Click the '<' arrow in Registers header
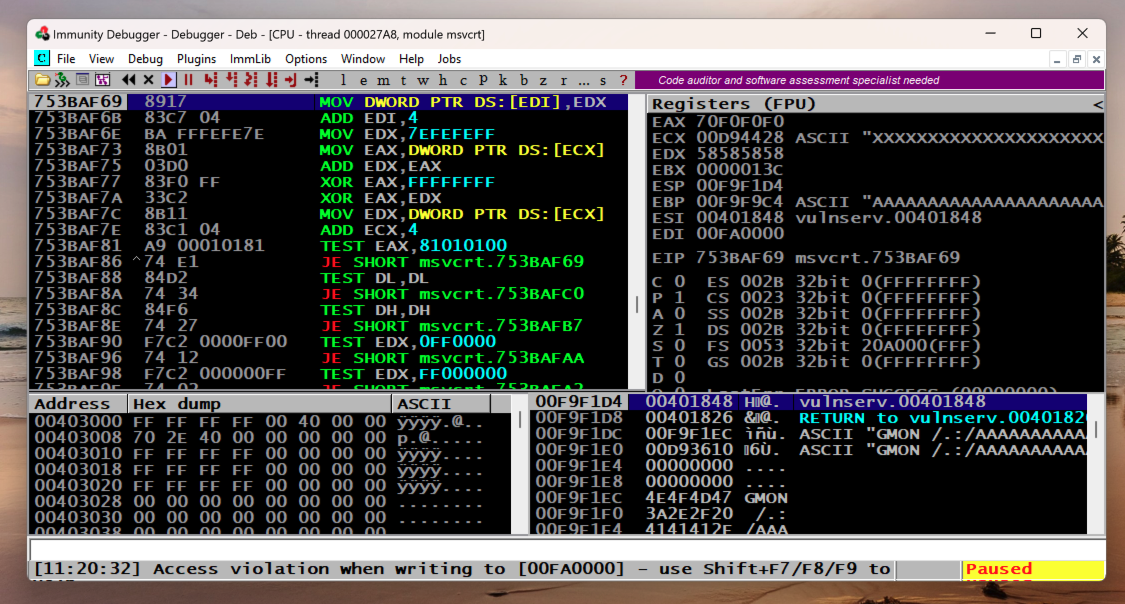This screenshot has height=604, width=1125. (1097, 105)
